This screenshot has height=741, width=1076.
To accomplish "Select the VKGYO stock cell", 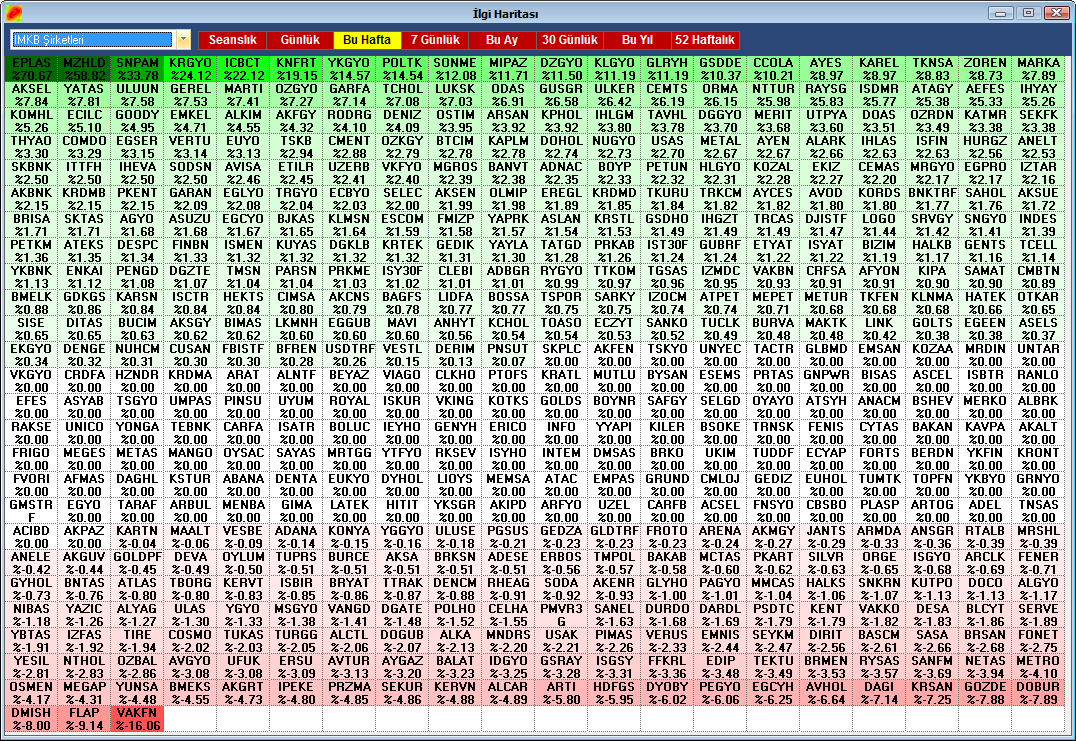I will click(x=32, y=381).
